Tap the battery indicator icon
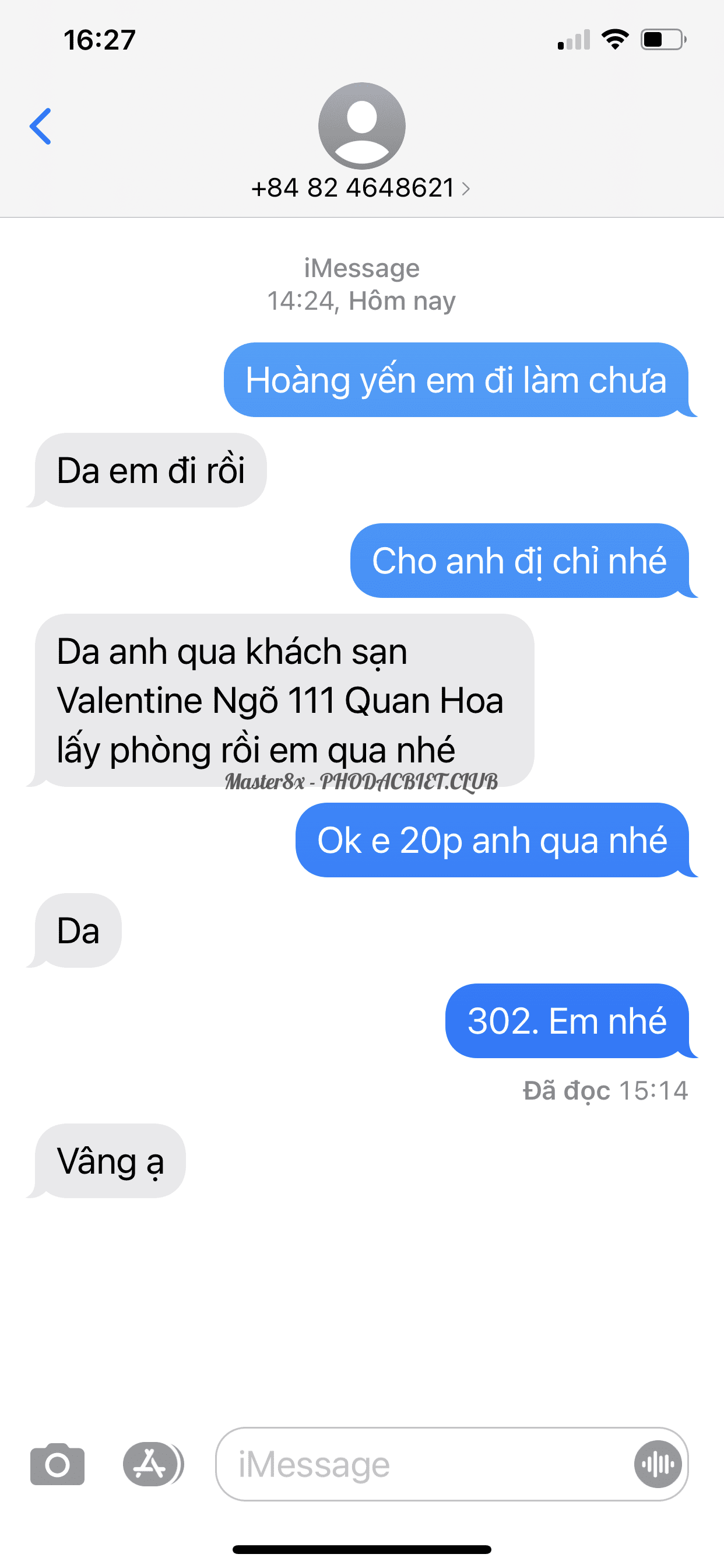The width and height of the screenshot is (724, 1568). click(663, 40)
